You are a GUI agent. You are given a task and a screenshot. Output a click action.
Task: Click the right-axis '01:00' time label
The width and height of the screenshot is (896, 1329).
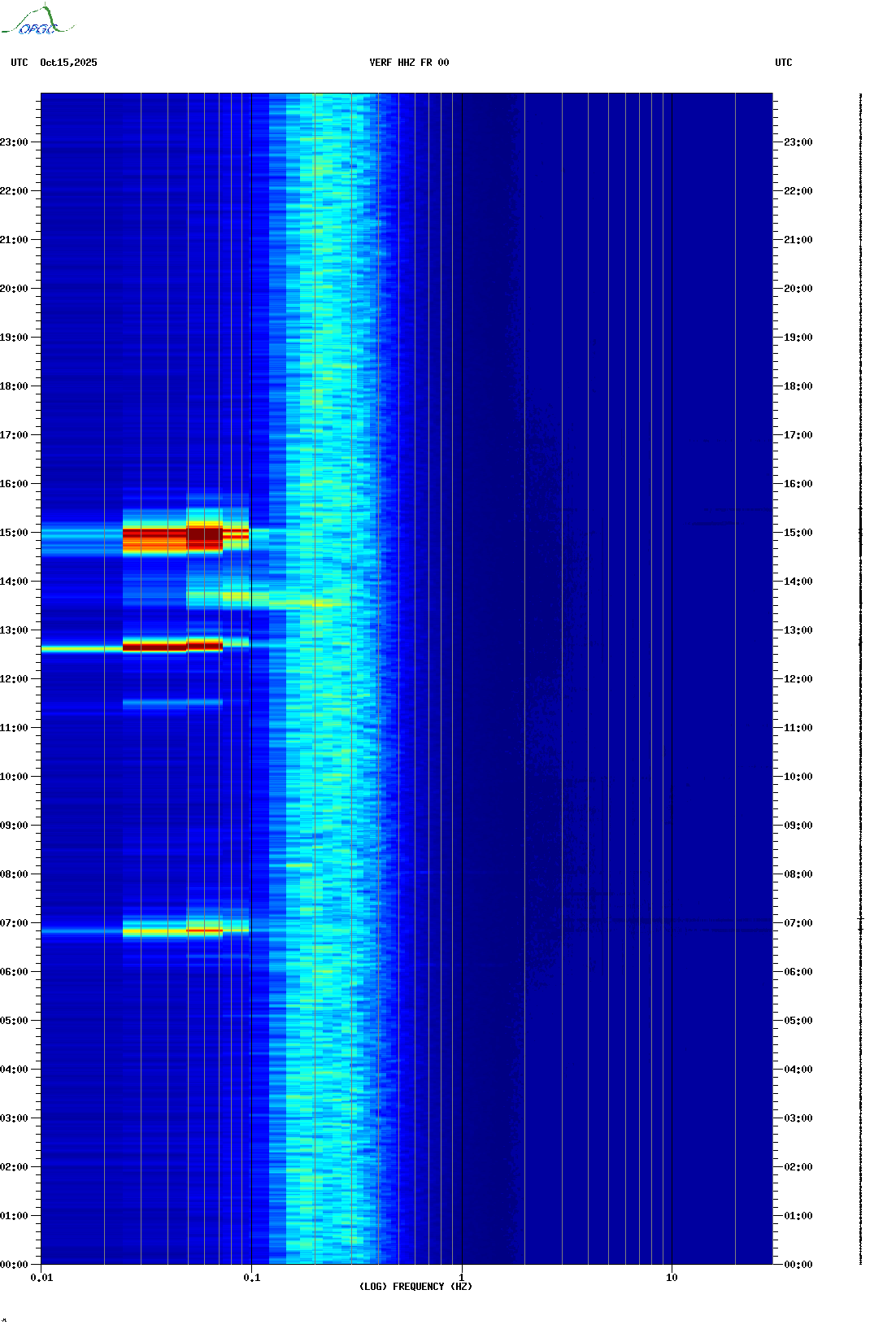[x=798, y=1216]
